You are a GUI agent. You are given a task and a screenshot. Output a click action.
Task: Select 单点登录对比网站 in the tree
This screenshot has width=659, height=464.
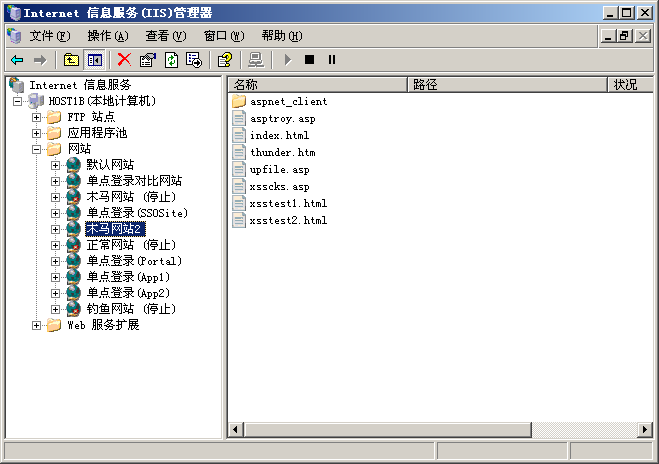click(134, 181)
